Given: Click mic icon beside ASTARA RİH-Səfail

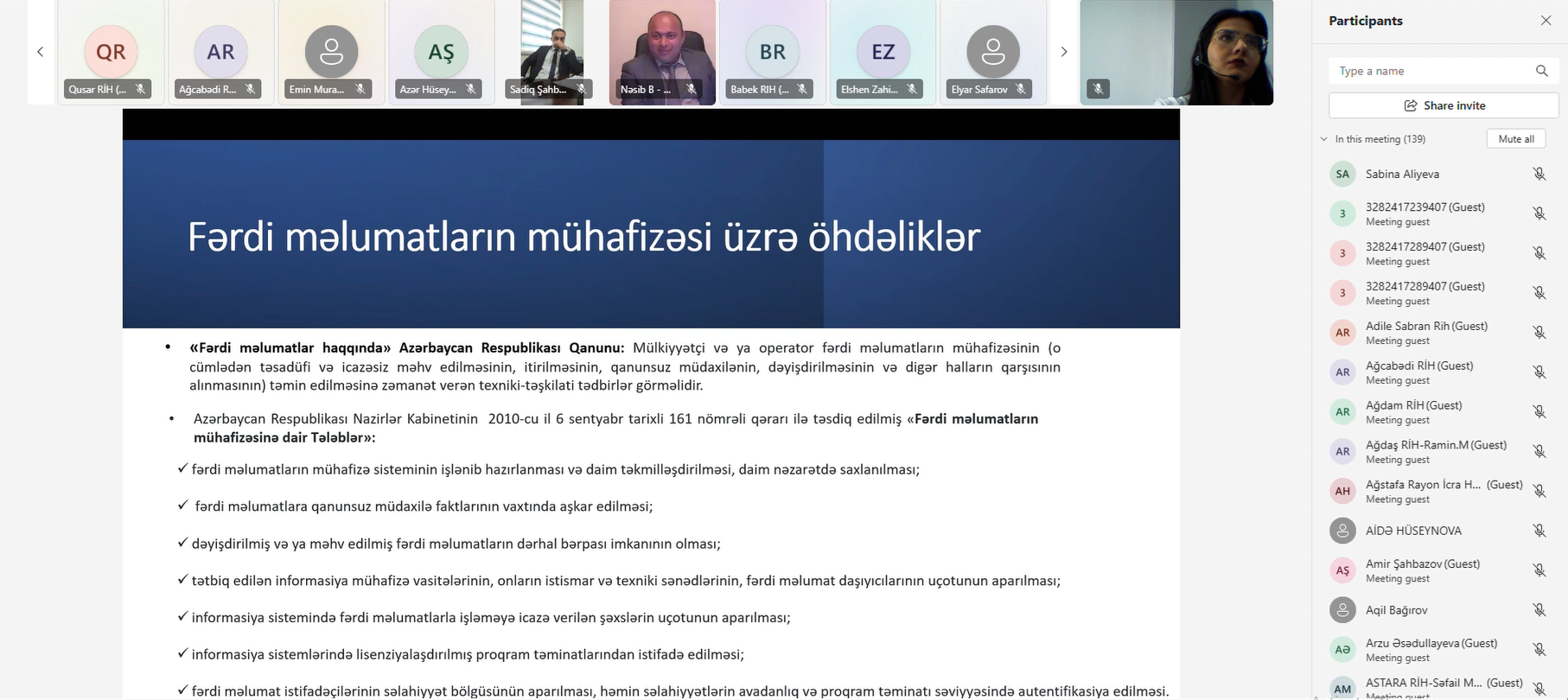Looking at the screenshot, I should (x=1539, y=689).
